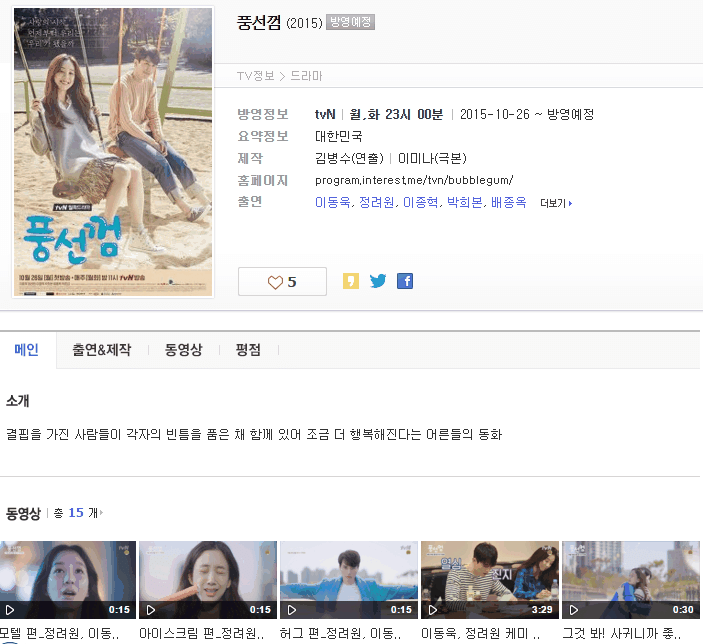
Task: Open video title 아이스크림 편_정려원..
Action: (201, 633)
